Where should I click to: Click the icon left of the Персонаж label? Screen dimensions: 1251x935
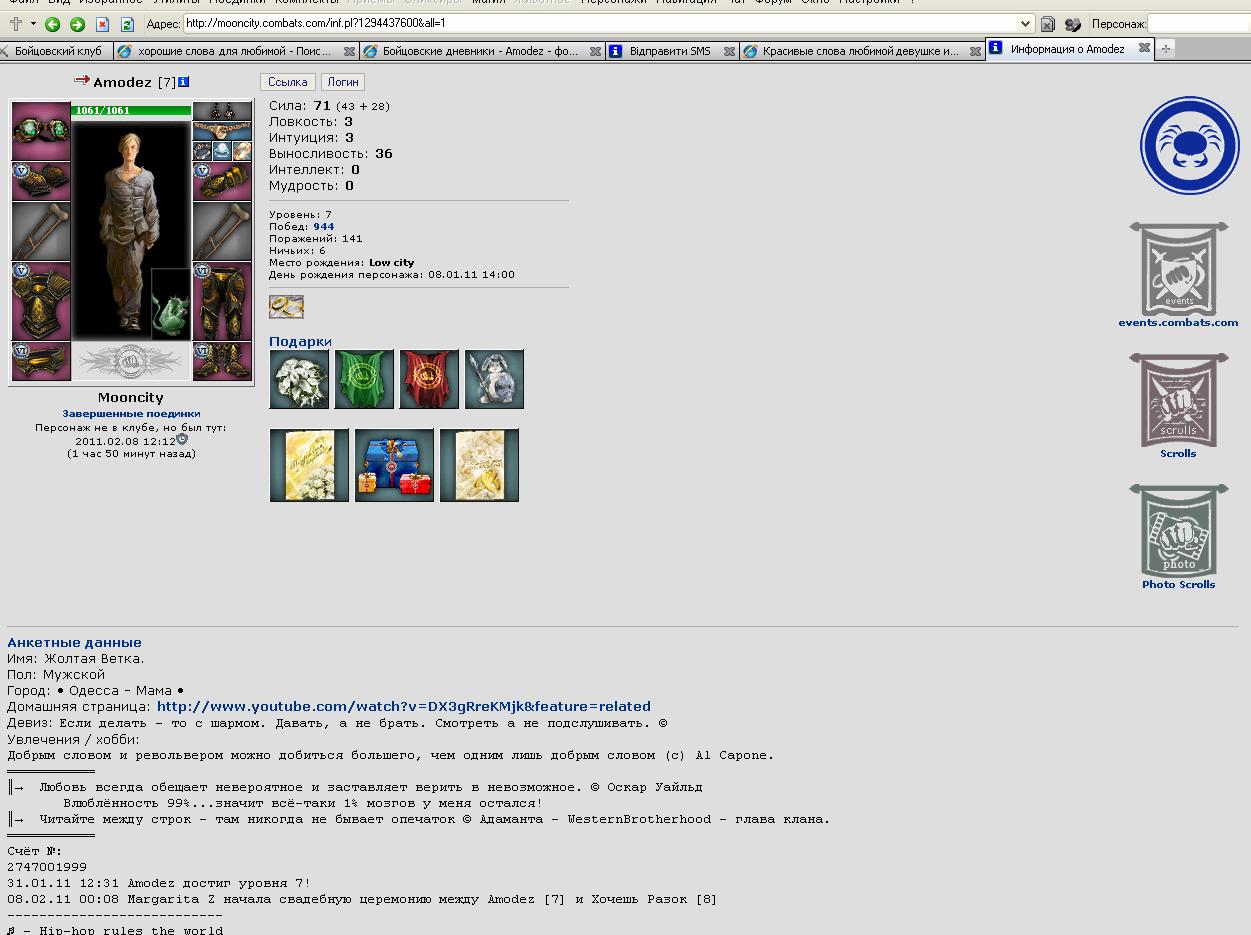[1073, 24]
